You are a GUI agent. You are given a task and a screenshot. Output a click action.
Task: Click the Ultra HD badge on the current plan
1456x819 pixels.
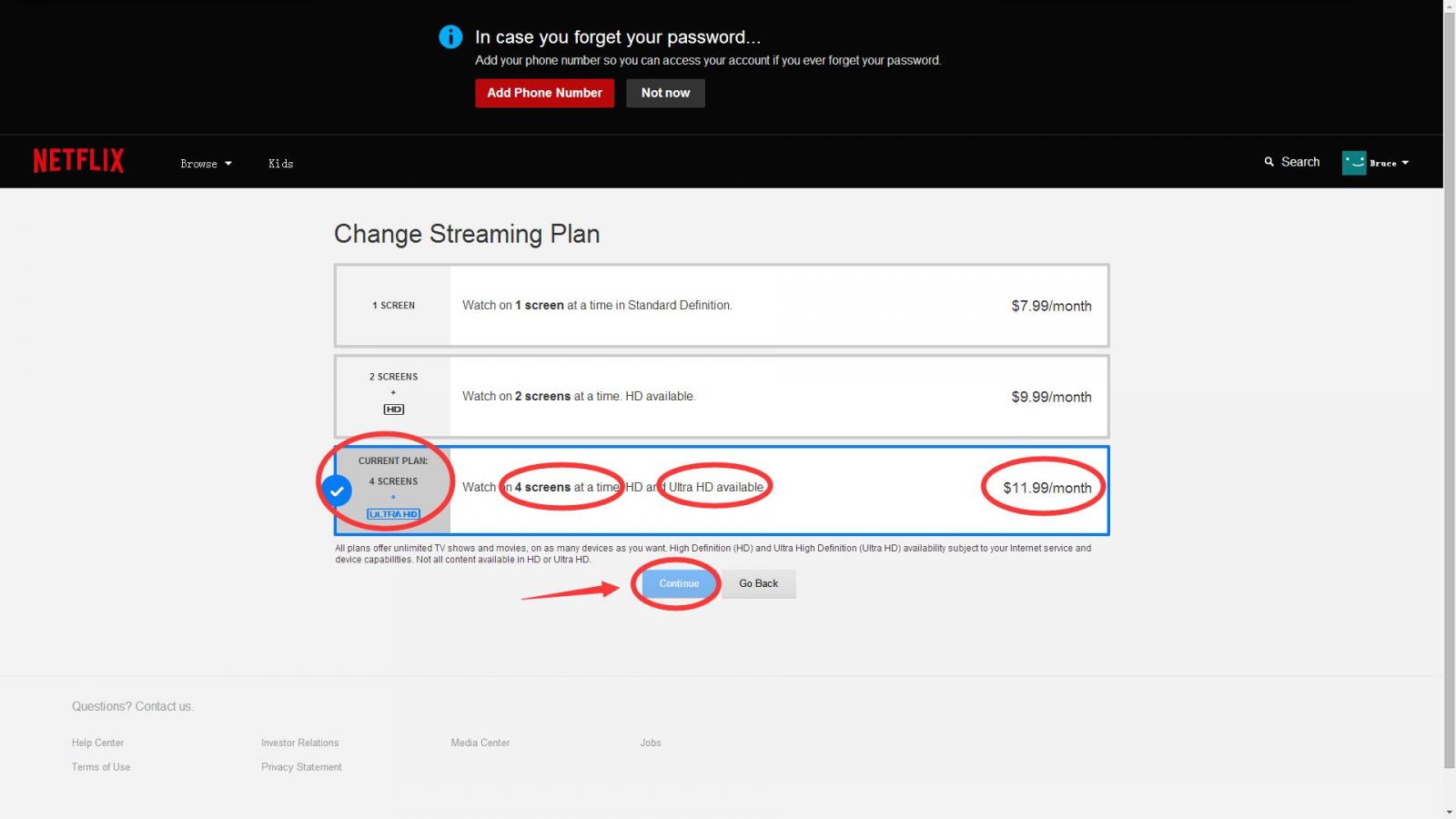393,514
